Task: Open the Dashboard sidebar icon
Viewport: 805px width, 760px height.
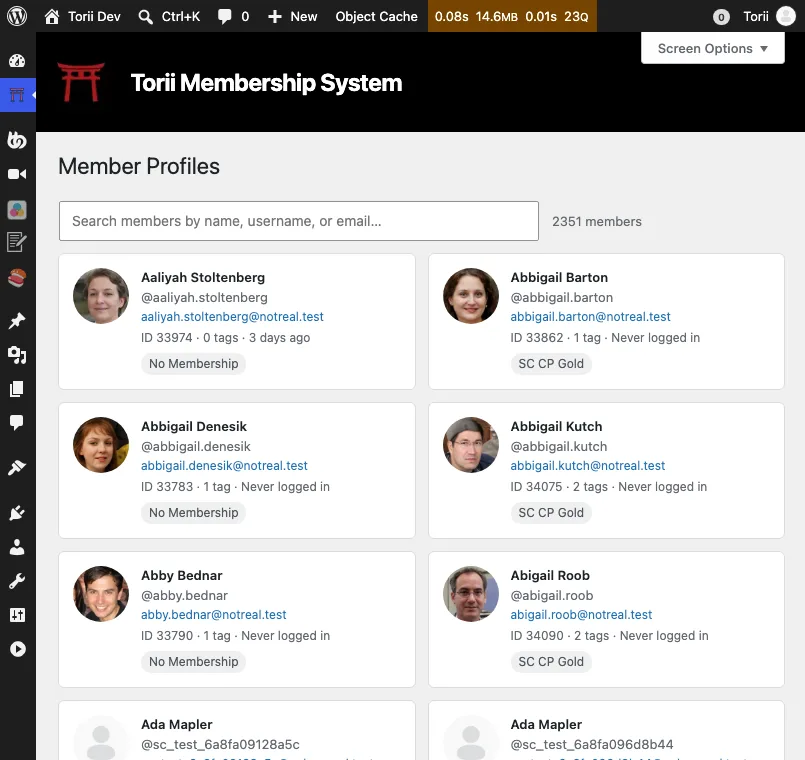Action: point(17,61)
